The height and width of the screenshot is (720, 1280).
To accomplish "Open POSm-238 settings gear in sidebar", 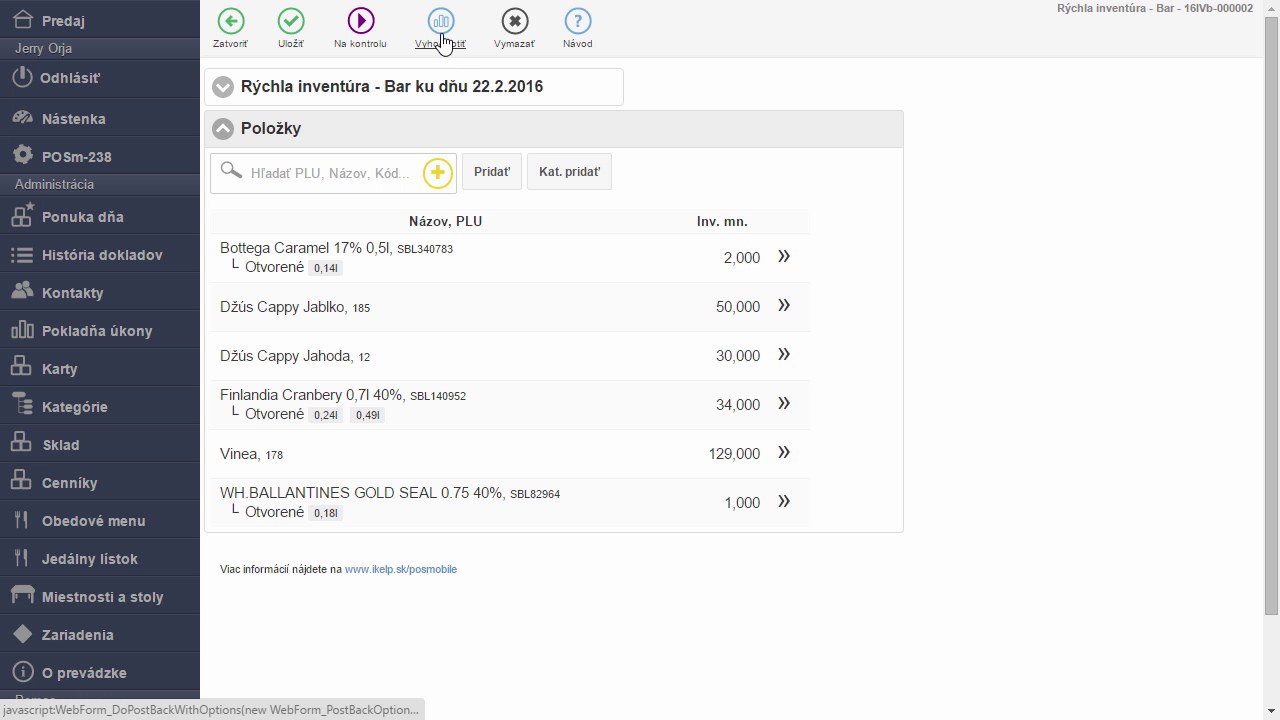I will click(23, 156).
